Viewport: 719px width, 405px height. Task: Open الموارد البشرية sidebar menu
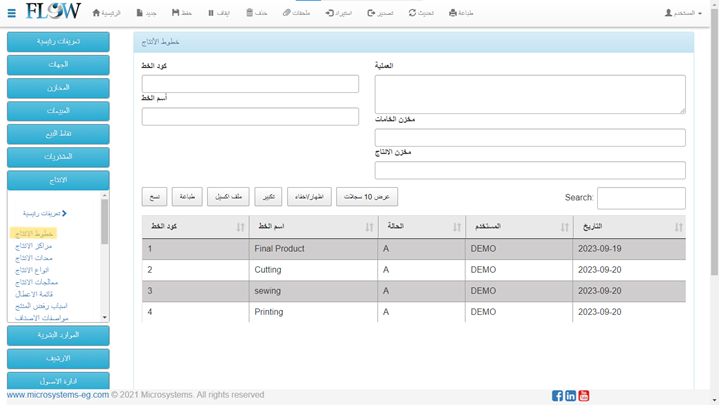coord(58,334)
